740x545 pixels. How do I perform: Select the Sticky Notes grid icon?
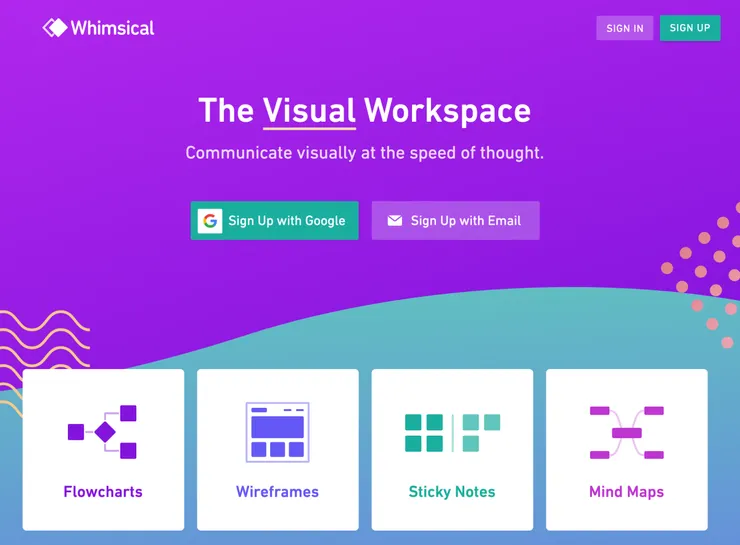point(452,433)
